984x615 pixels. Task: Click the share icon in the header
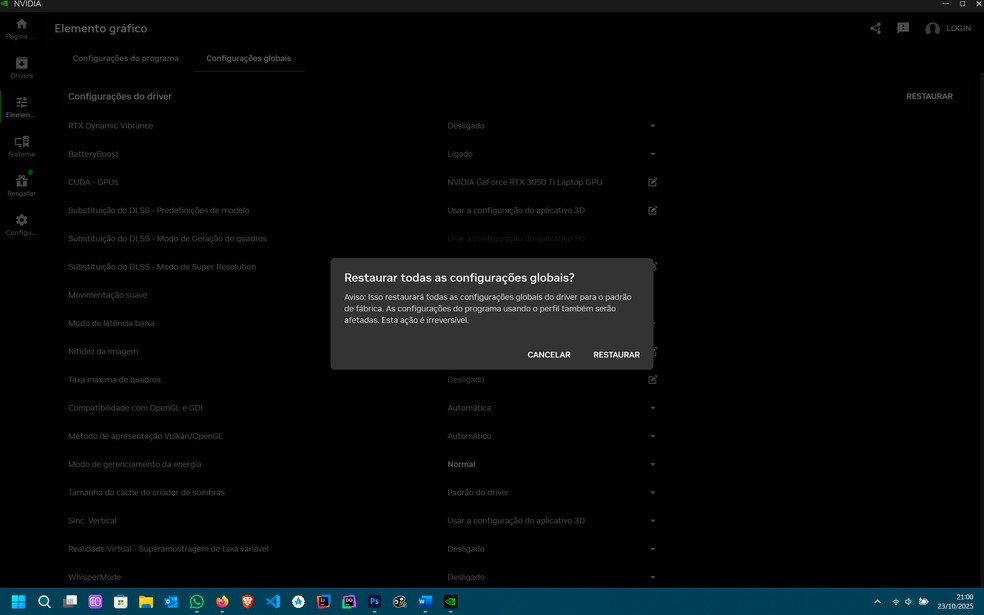[875, 29]
